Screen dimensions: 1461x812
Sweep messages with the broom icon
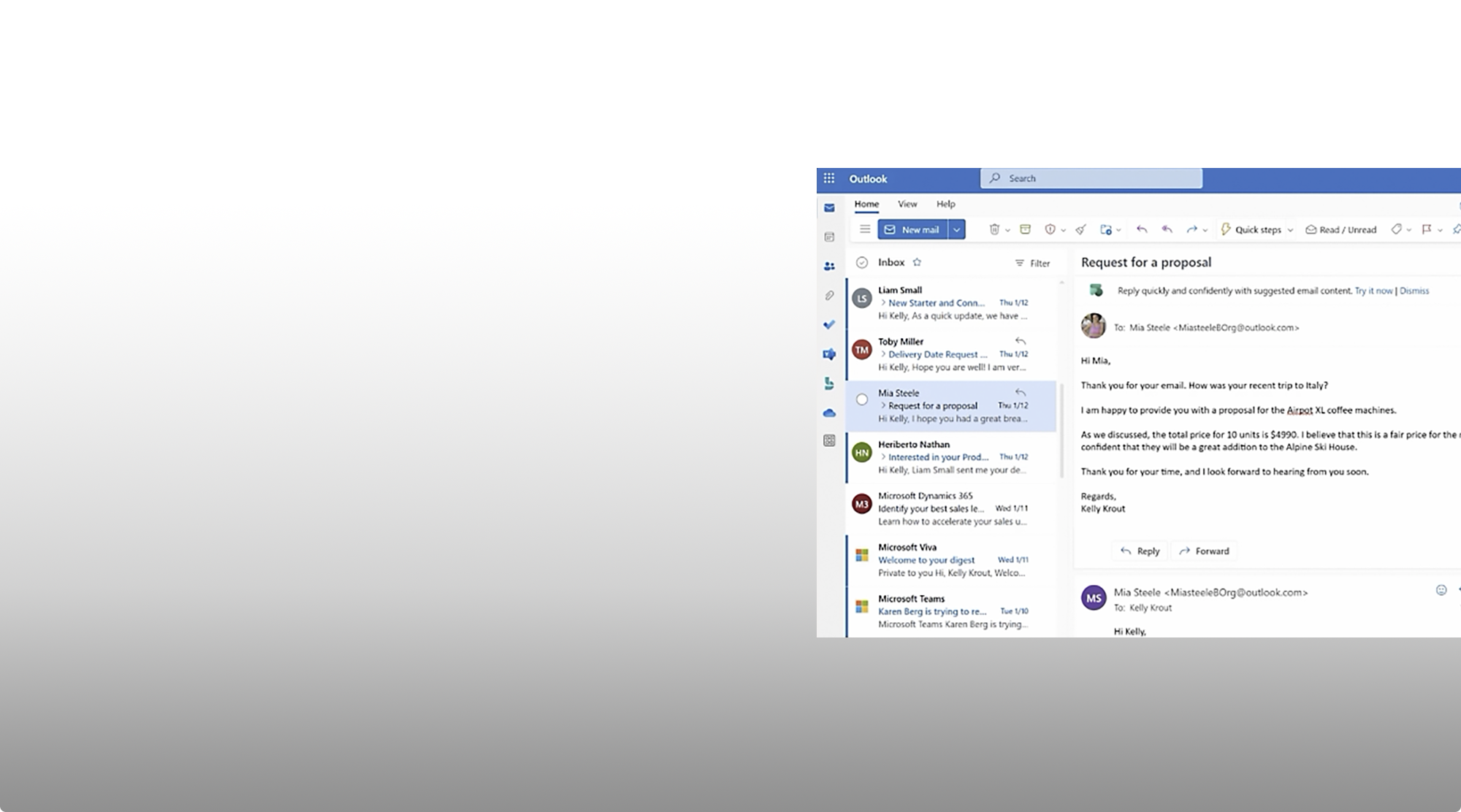point(1081,229)
